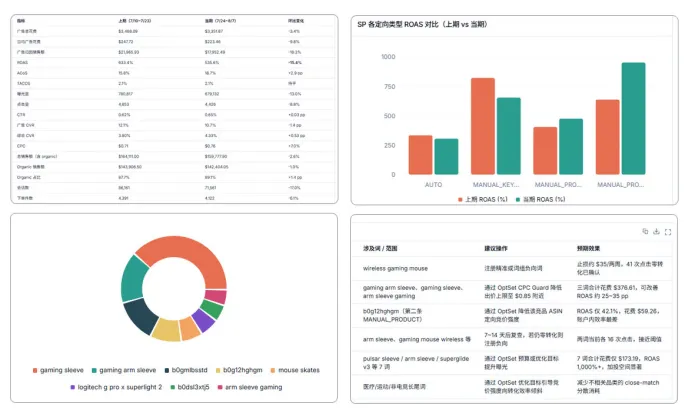The image size is (693, 415).
Task: Click the b0g12hghgm MANUAL_PRODUCT cell
Action: pos(392,315)
